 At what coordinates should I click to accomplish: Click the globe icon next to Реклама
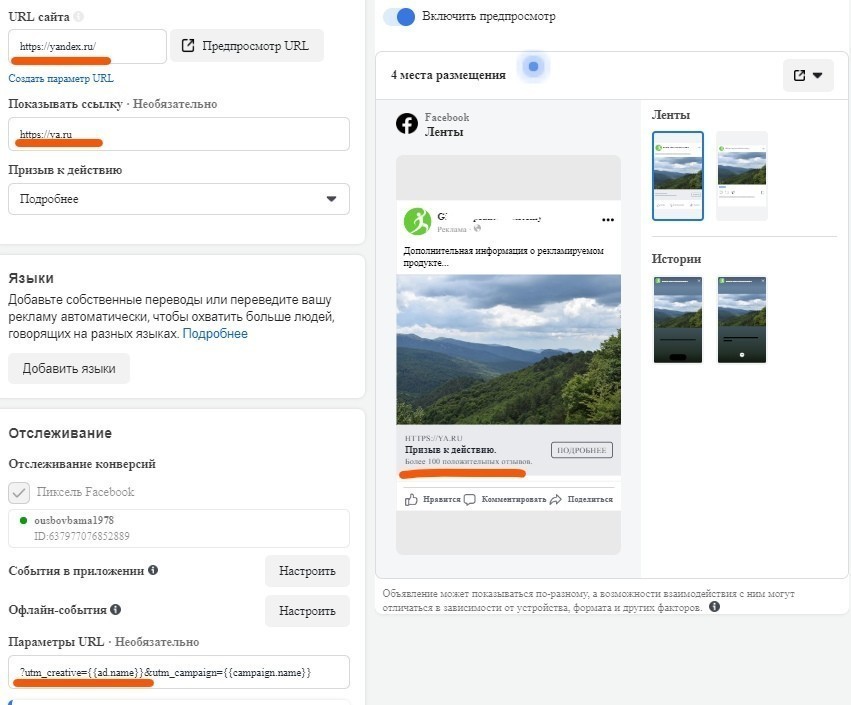pos(477,228)
